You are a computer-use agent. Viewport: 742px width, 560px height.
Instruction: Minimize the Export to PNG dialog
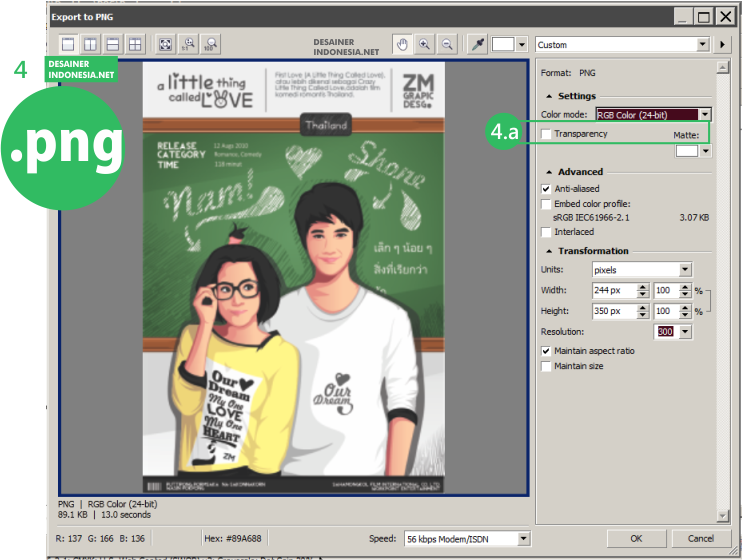click(x=683, y=17)
